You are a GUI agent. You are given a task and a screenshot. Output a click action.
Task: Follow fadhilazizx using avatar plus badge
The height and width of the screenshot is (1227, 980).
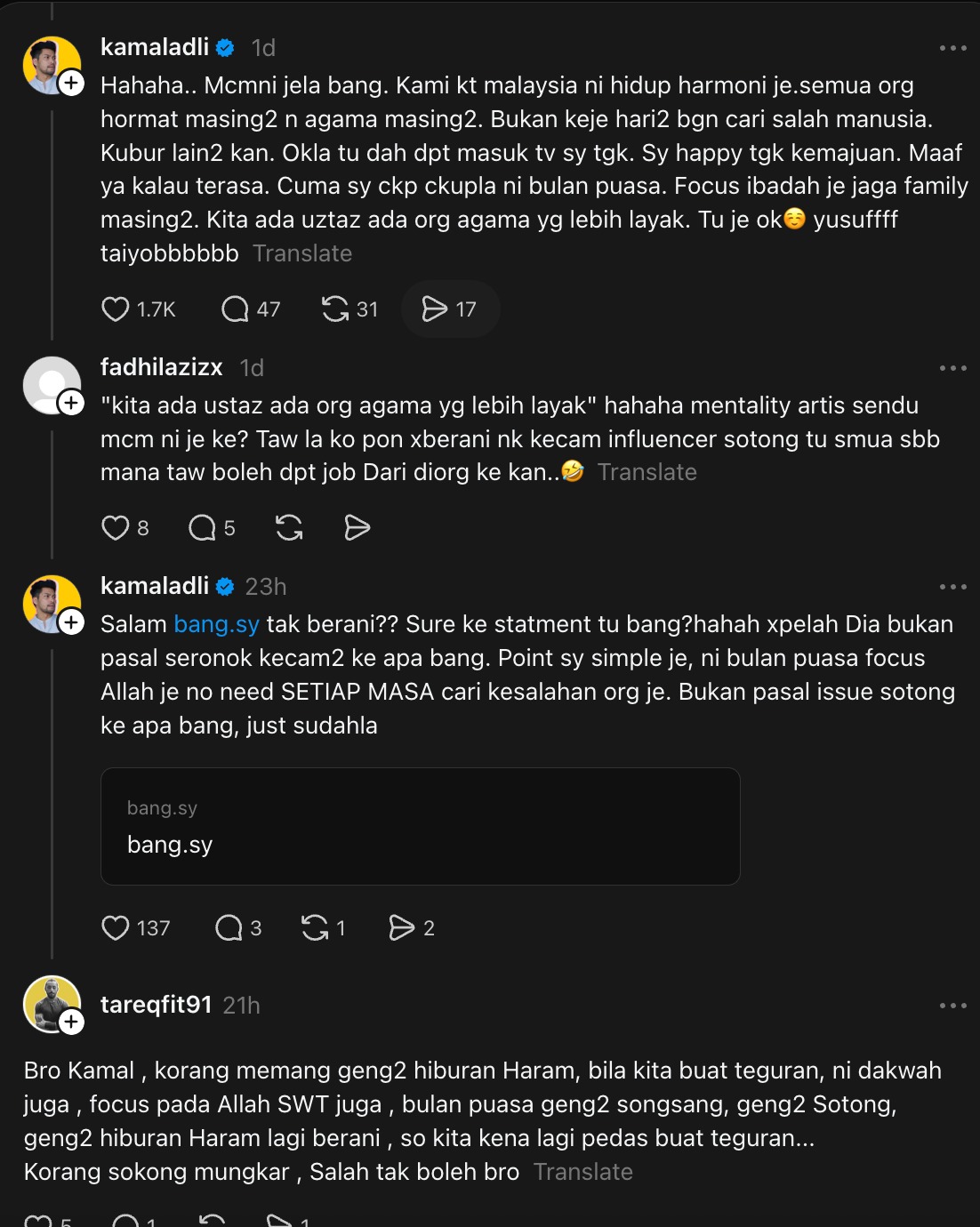tap(71, 404)
